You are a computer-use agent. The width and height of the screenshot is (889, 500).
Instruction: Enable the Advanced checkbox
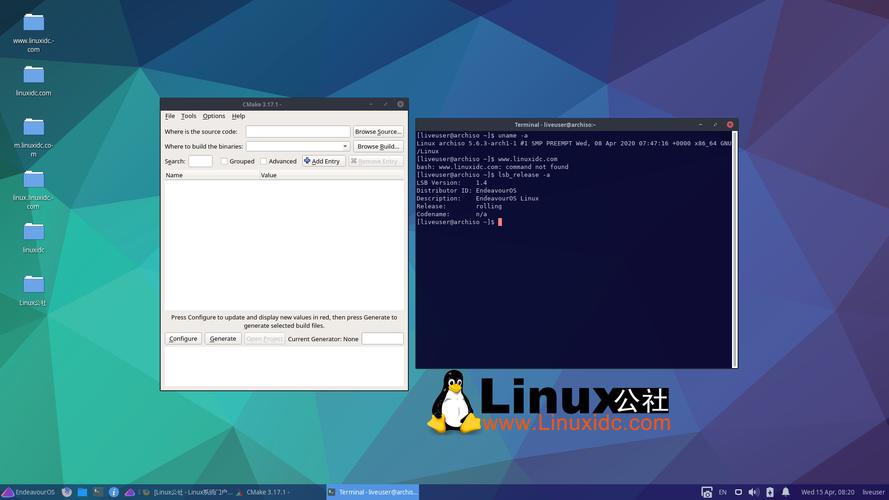click(264, 162)
